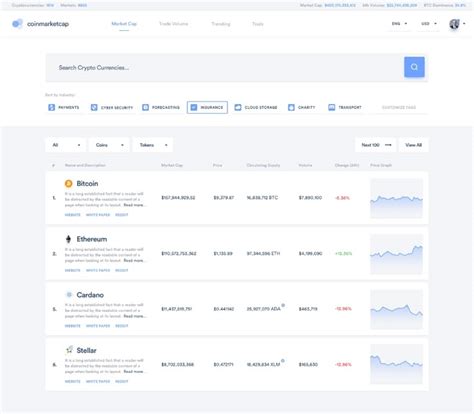Sort by the Market Cap column header
The image size is (474, 414).
pos(172,165)
